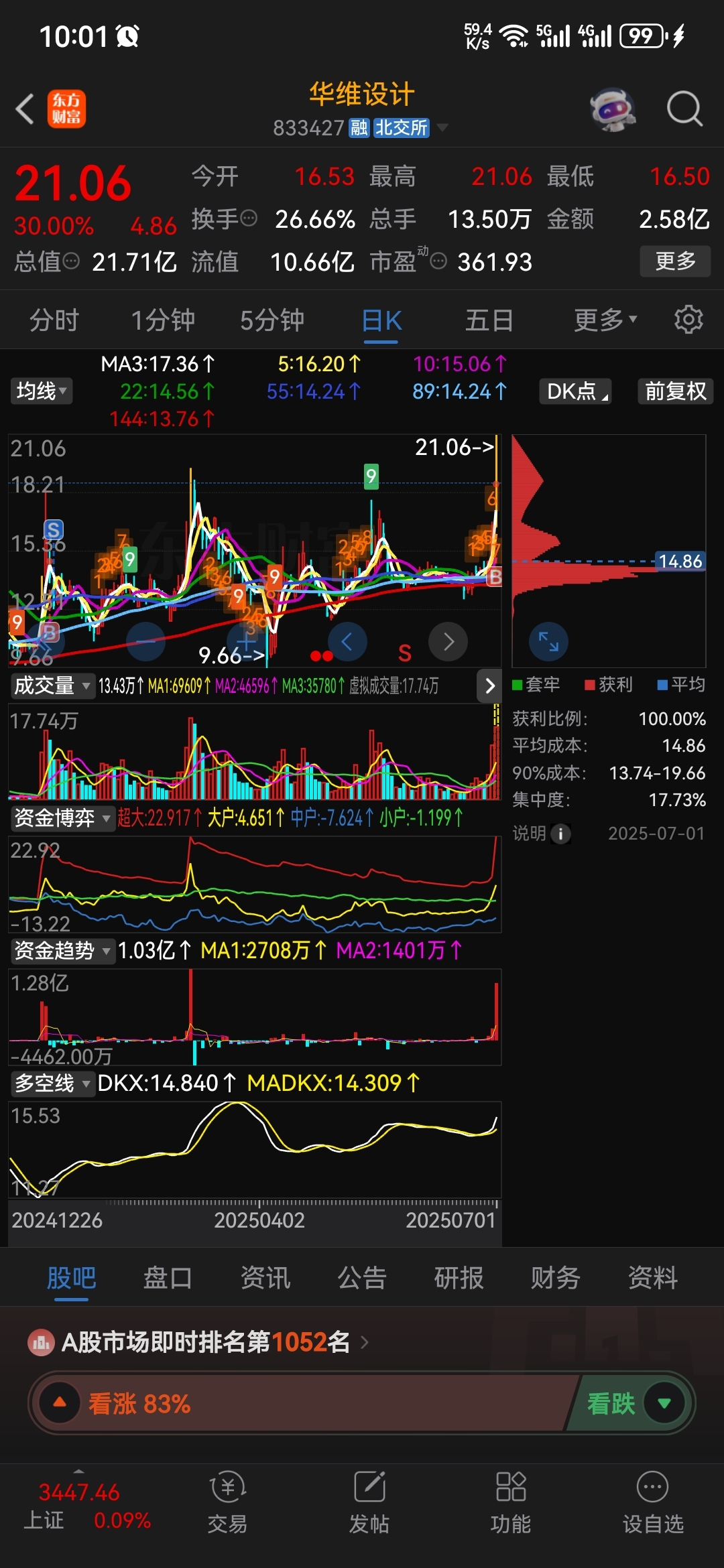This screenshot has height=1568, width=724.
Task: Open the 公告 tab
Action: click(362, 1277)
